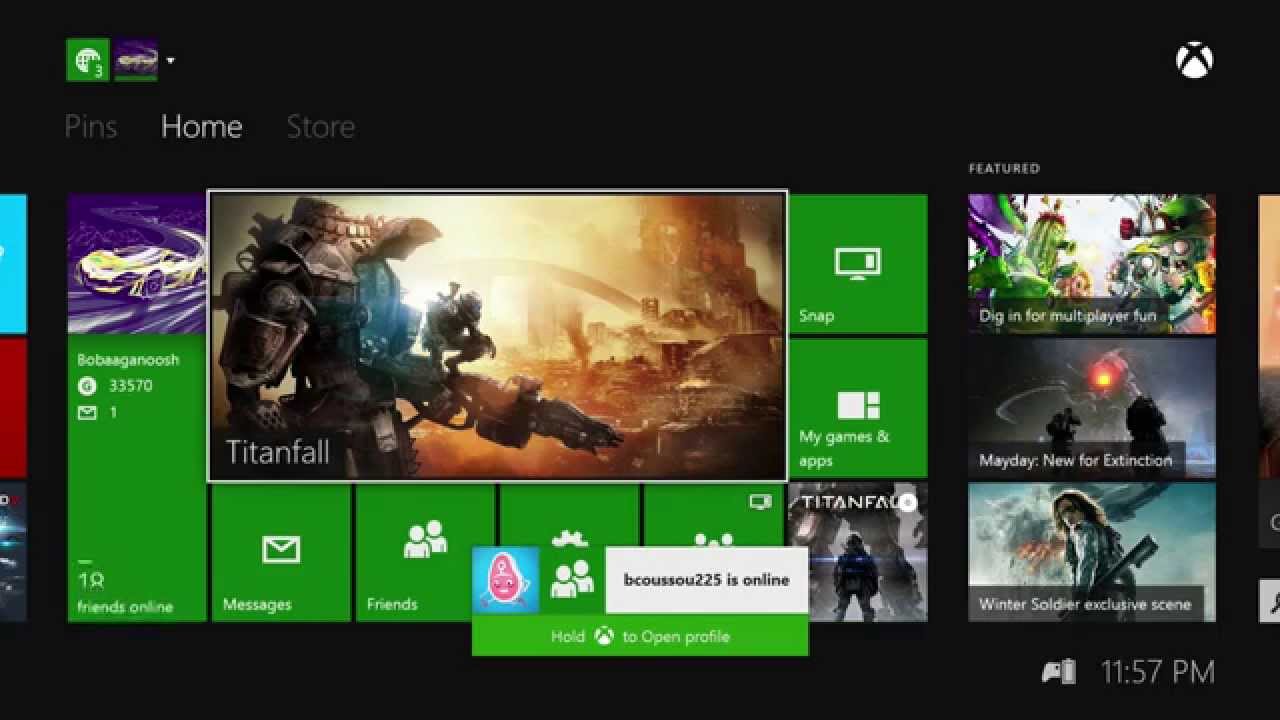This screenshot has width=1280, height=720.
Task: Click the green globe notification icon
Action: click(x=87, y=60)
